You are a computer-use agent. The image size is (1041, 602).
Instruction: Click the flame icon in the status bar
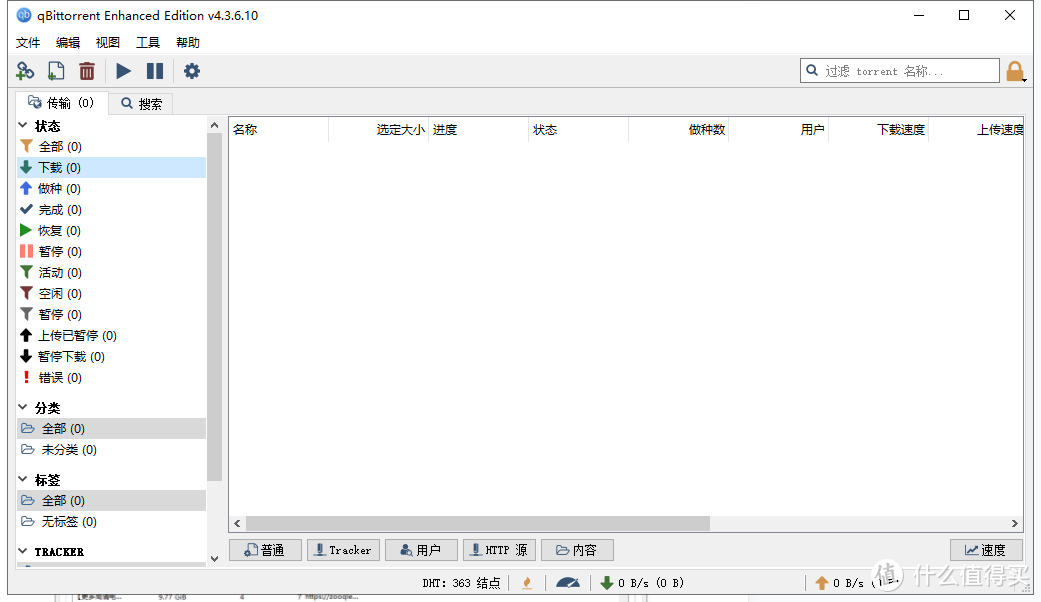(x=527, y=582)
